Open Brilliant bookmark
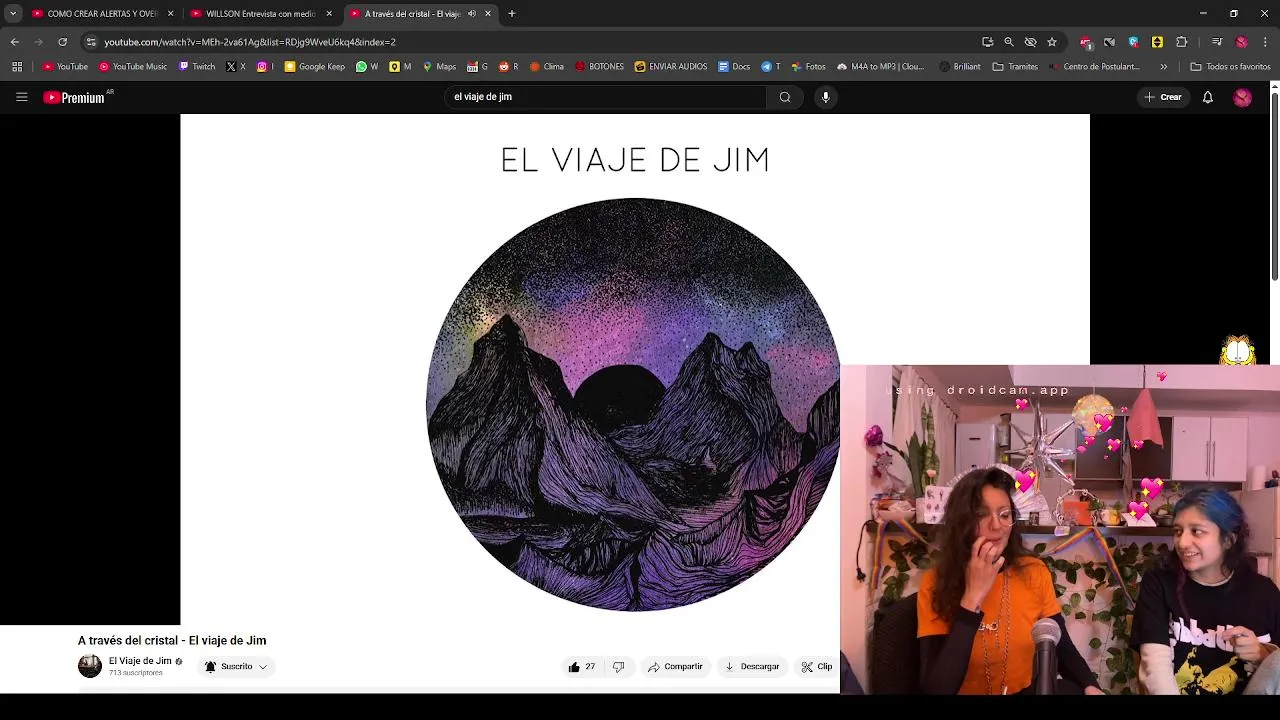 [960, 67]
